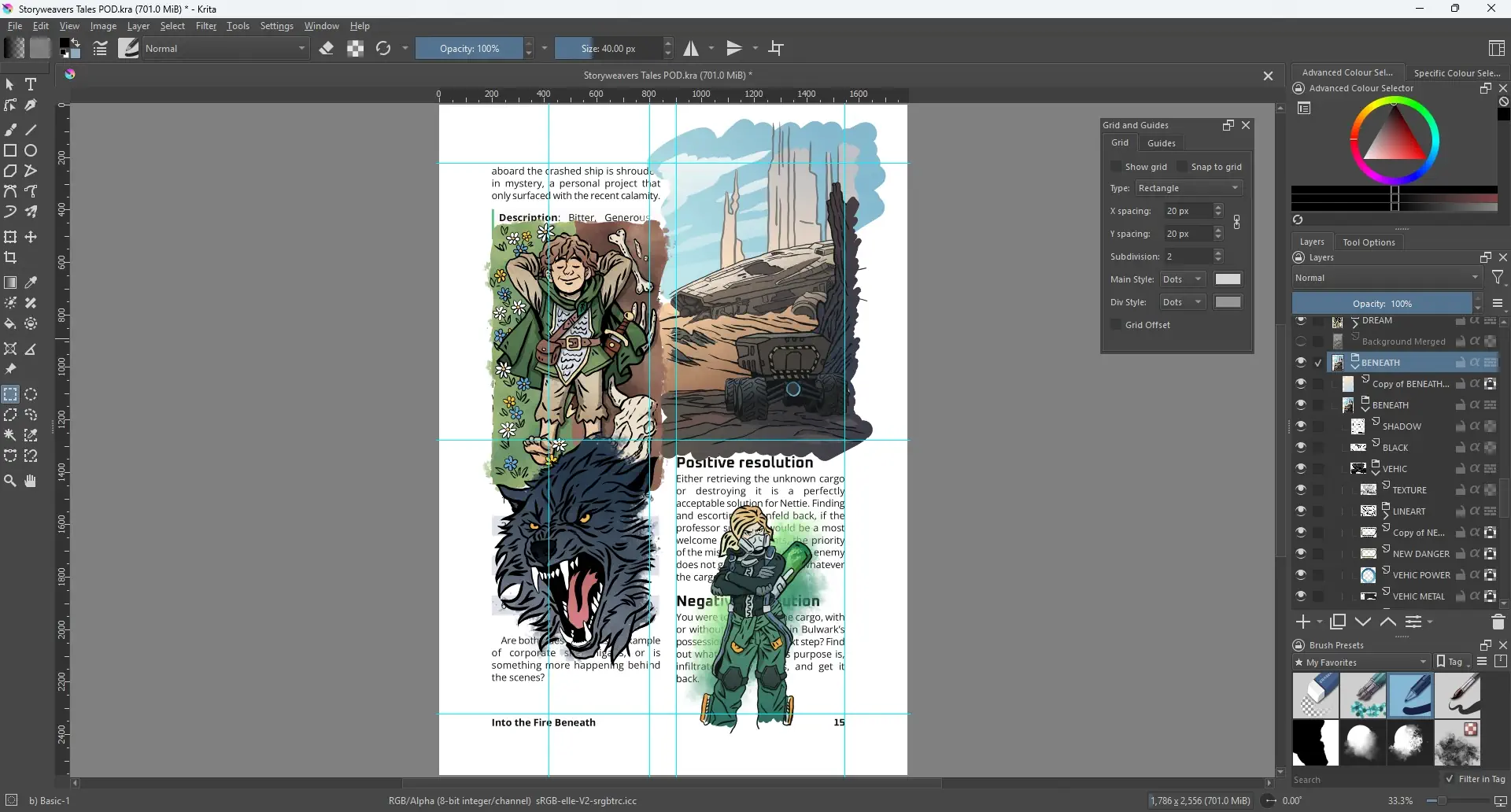Image resolution: width=1511 pixels, height=812 pixels.
Task: Select the Text tool
Action: tap(31, 84)
